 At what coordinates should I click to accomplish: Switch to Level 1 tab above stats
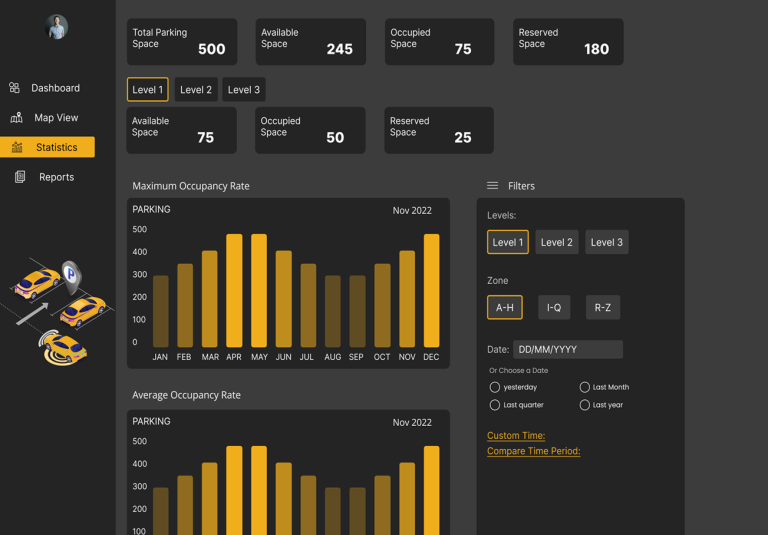(x=147, y=90)
